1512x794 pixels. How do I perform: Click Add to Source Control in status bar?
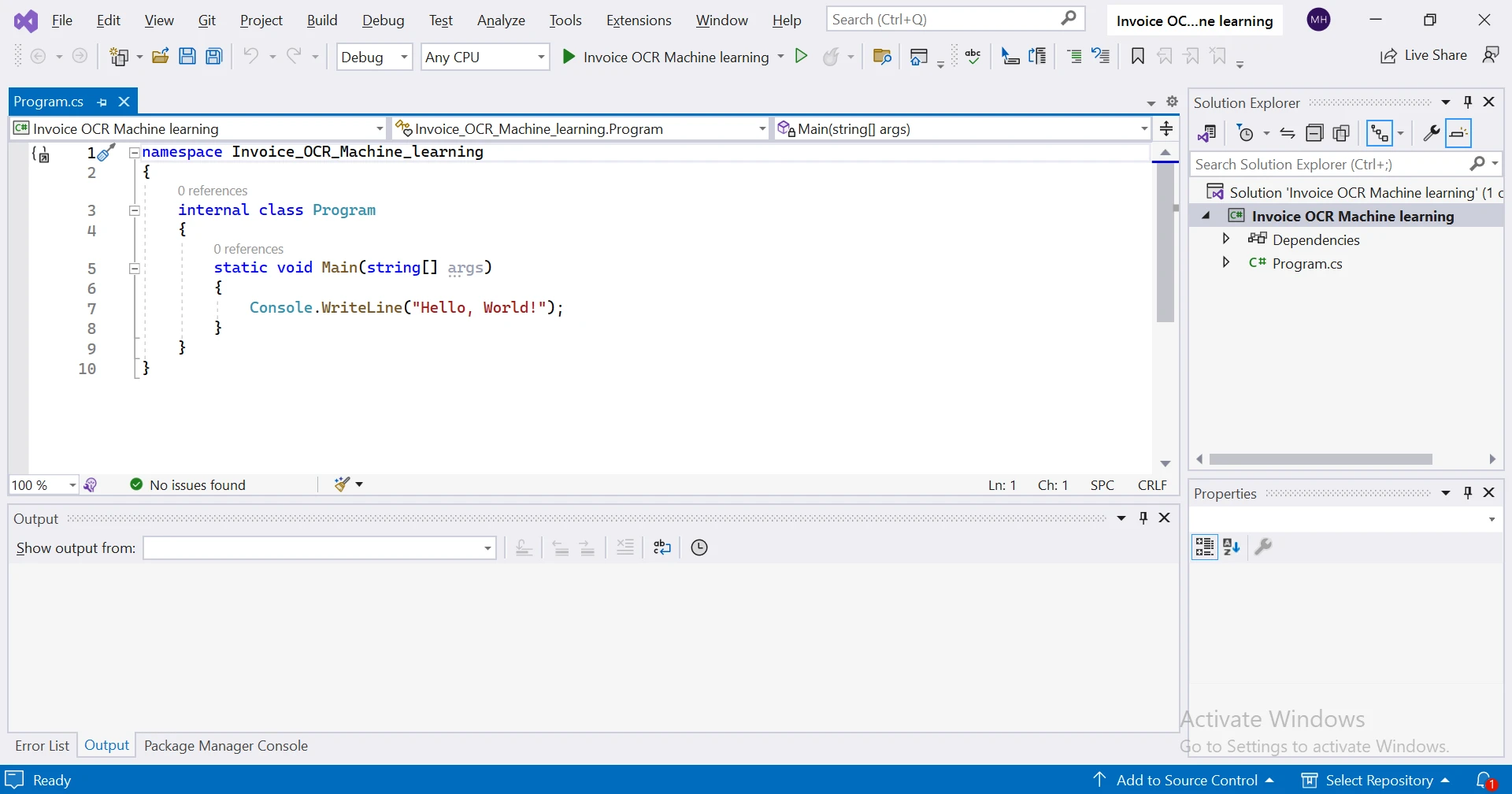pyautogui.click(x=1186, y=781)
